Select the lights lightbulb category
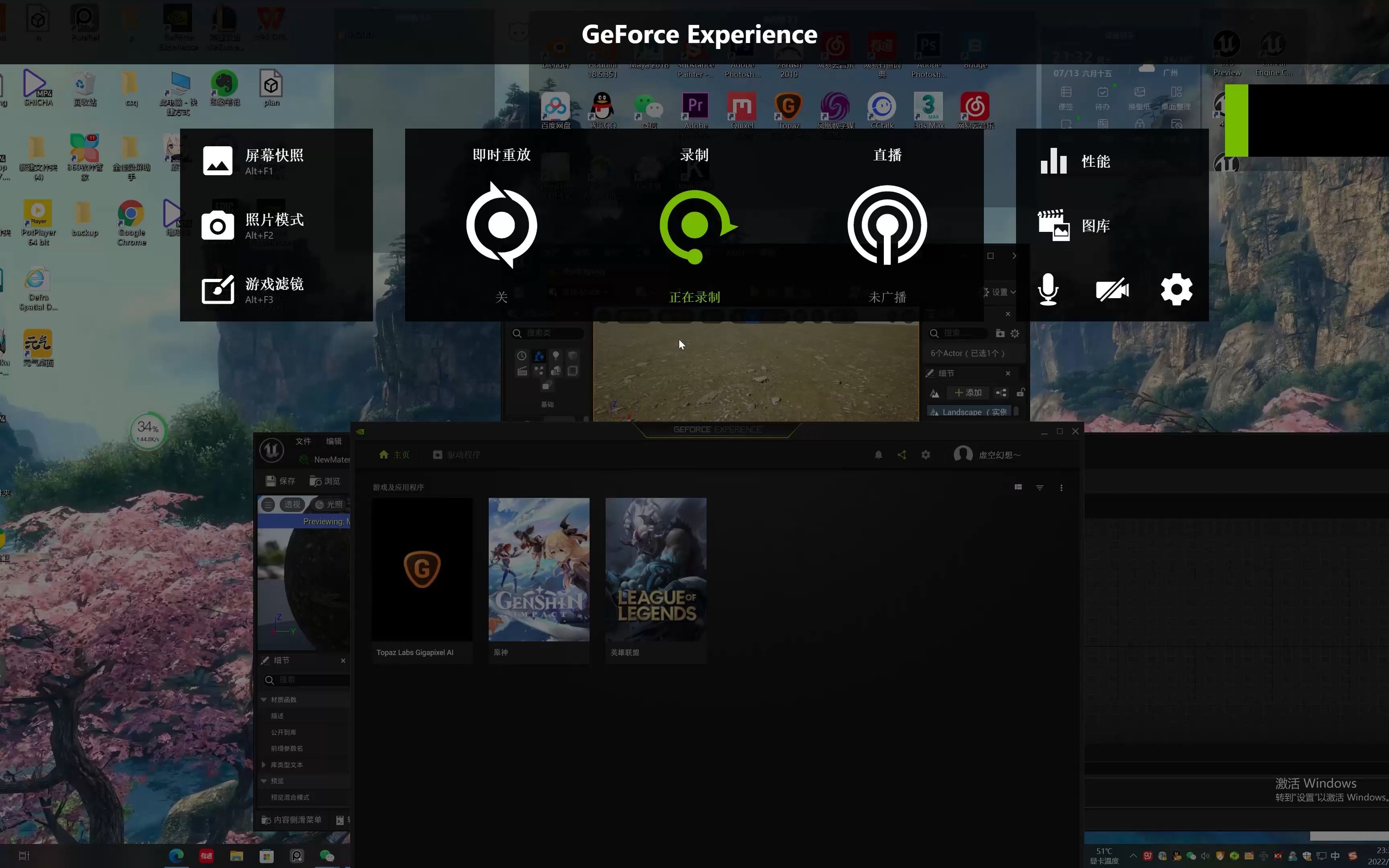 tap(555, 356)
